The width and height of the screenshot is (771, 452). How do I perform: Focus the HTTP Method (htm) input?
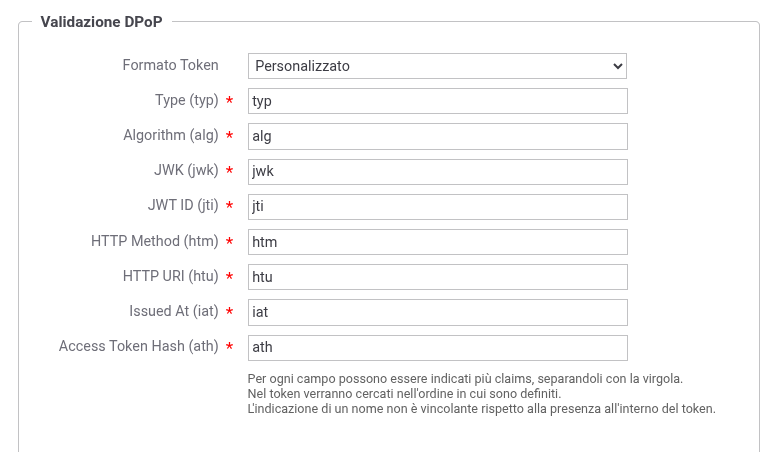[x=437, y=241]
